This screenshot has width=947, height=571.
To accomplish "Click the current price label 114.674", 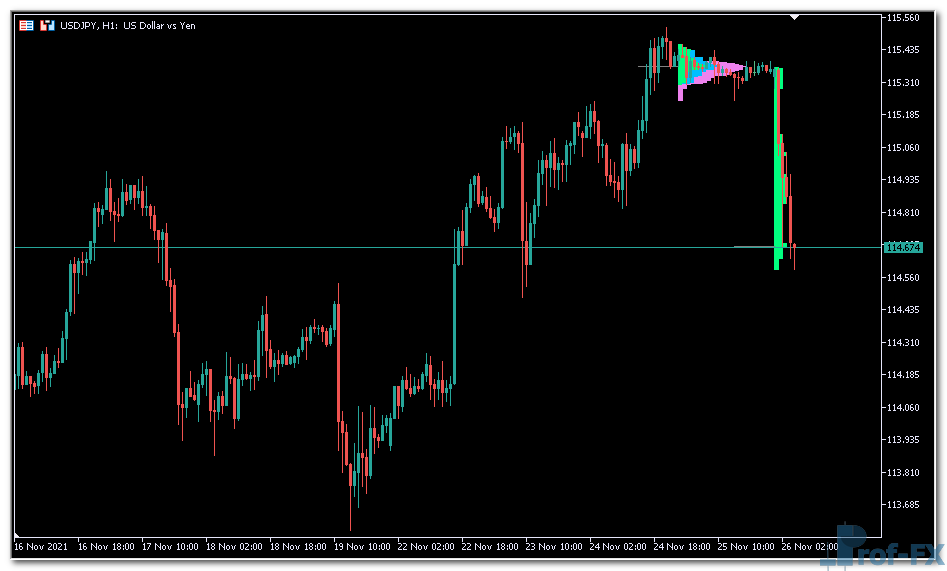I will [x=903, y=247].
